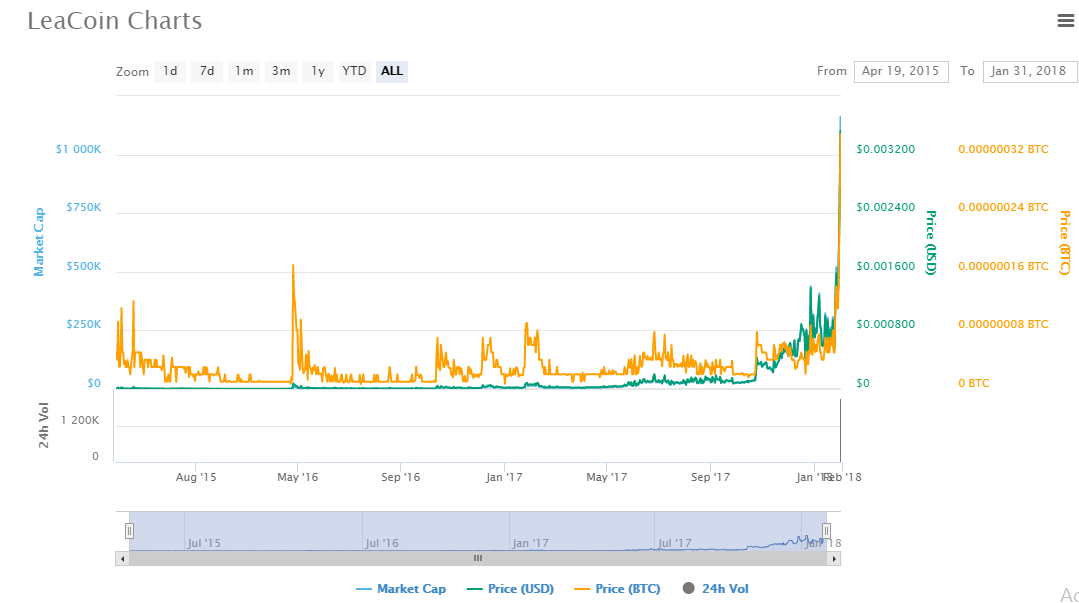1079x603 pixels.
Task: Select the 1m zoom range
Action: pos(244,71)
